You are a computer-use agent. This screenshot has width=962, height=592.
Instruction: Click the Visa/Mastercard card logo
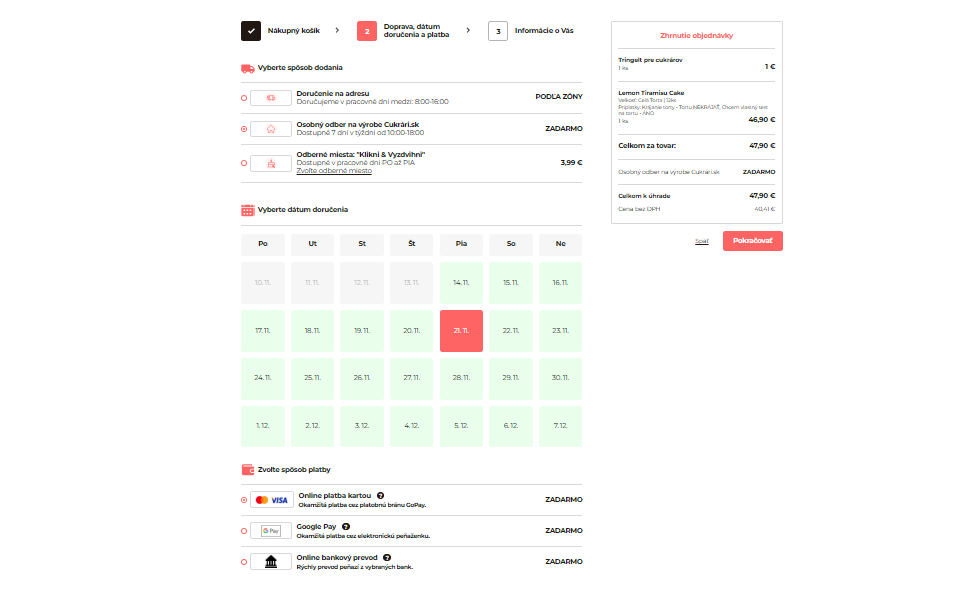271,500
